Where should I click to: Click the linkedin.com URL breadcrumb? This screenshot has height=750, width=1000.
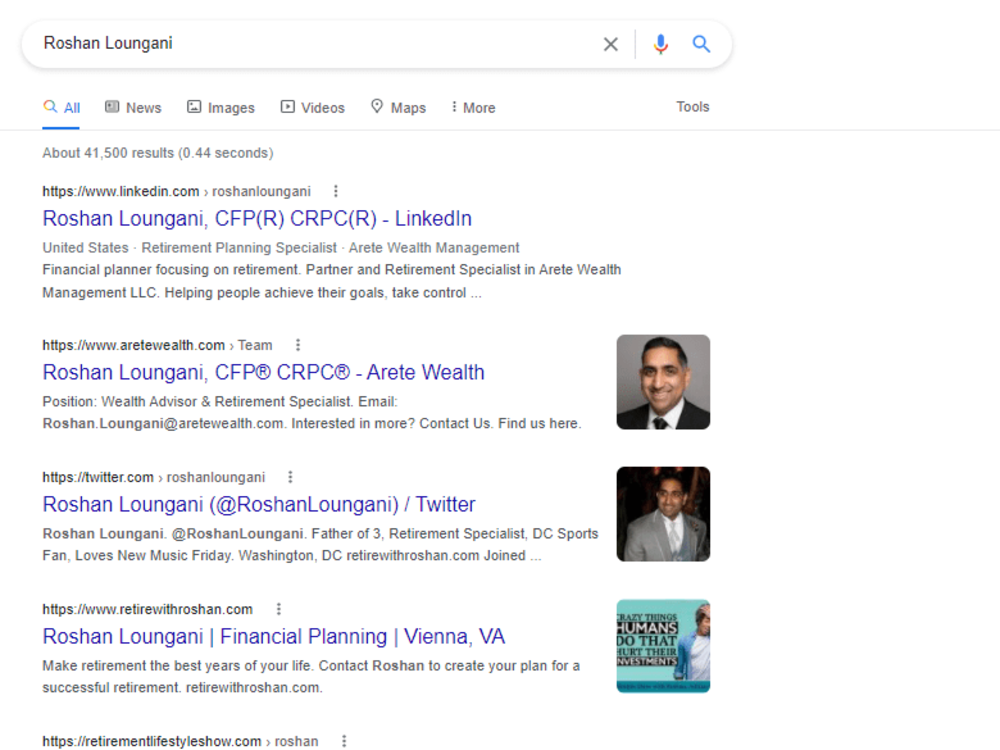[177, 191]
